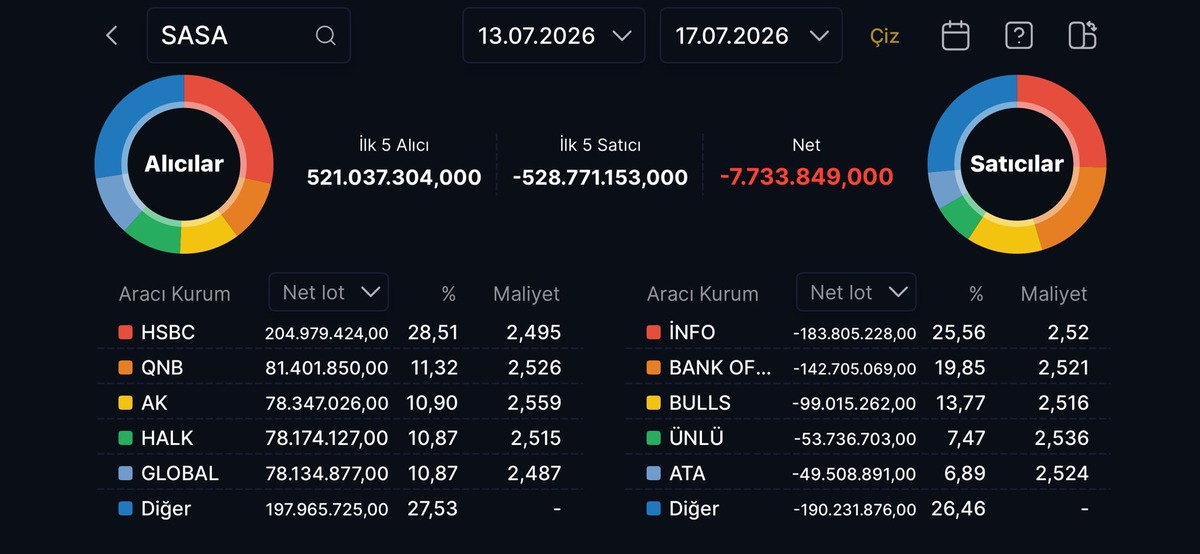
Task: Click the layout switch icon
Action: click(x=1083, y=35)
